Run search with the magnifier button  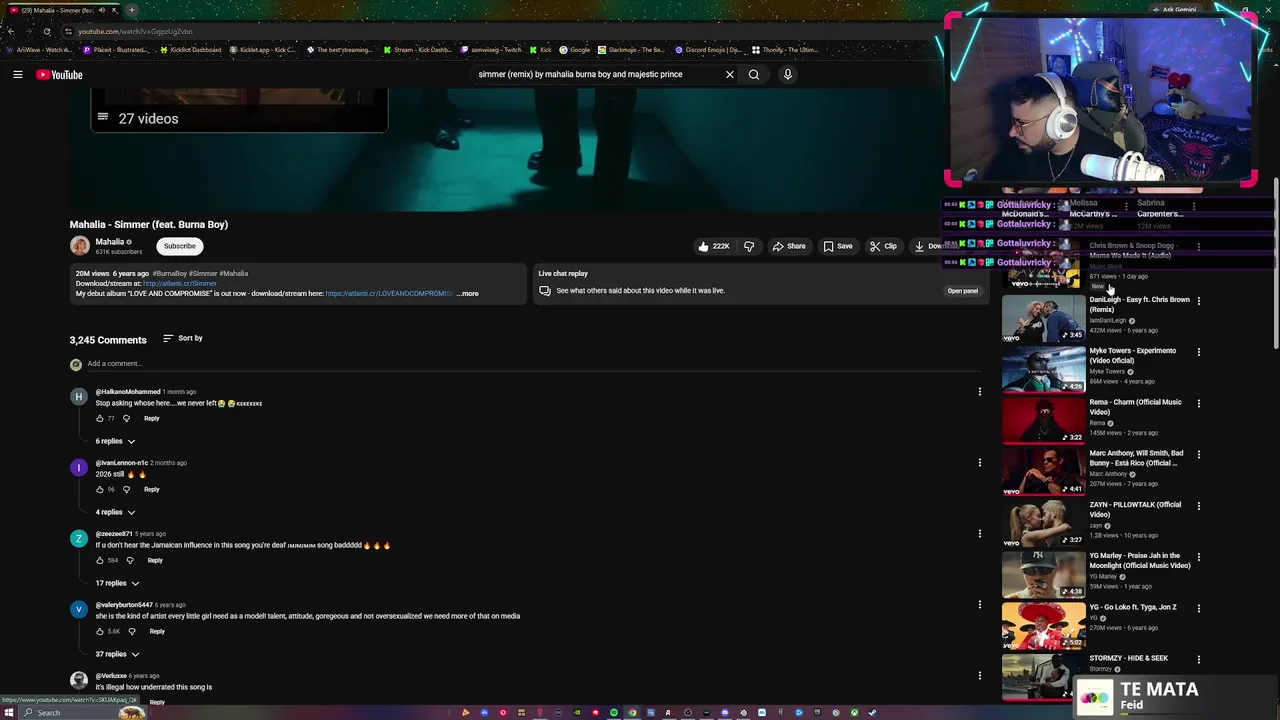click(x=754, y=74)
